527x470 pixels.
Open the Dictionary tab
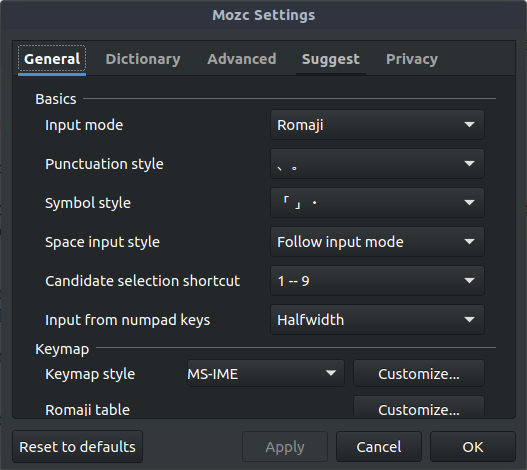click(143, 60)
